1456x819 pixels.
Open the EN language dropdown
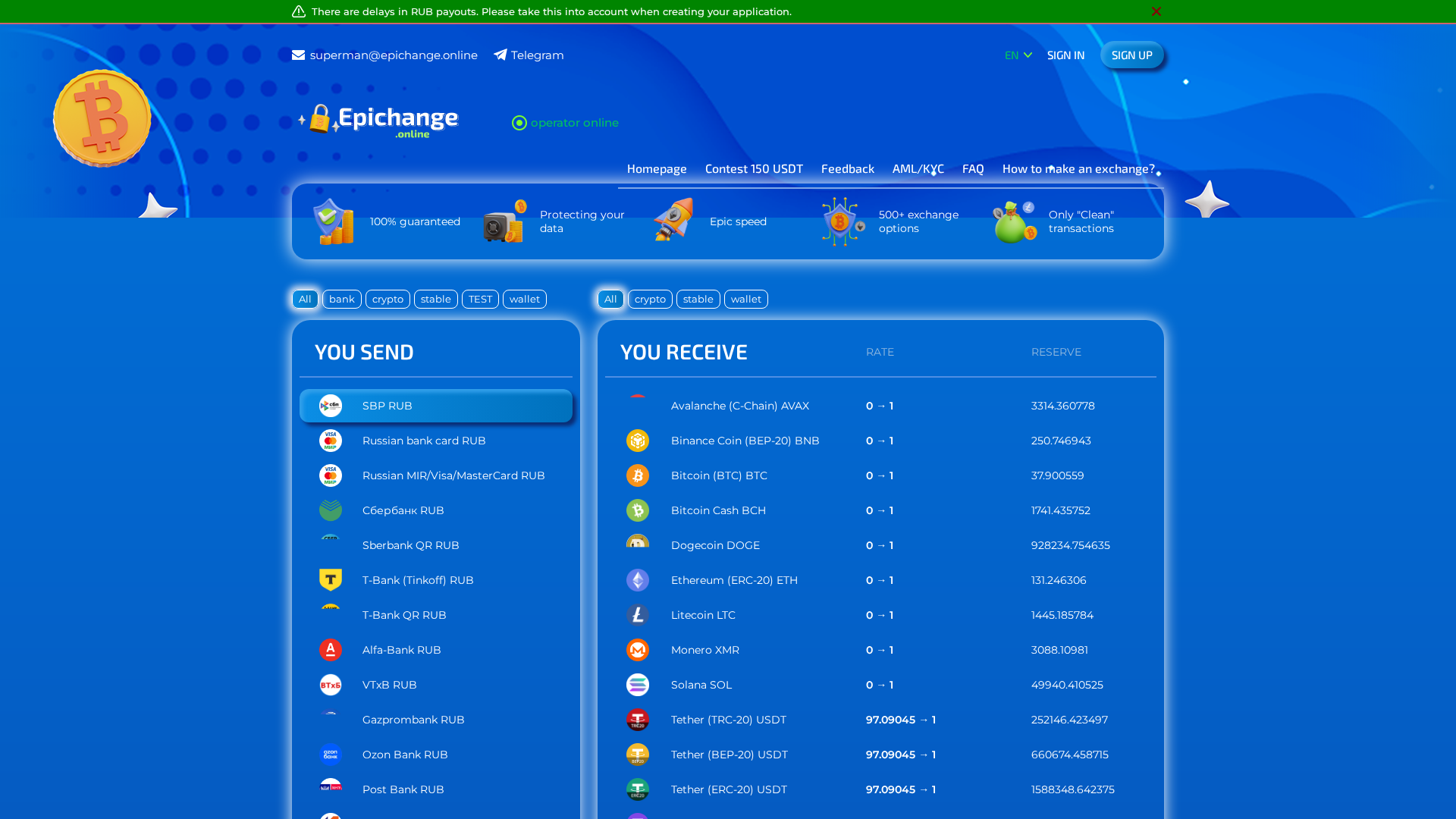[x=1018, y=55]
